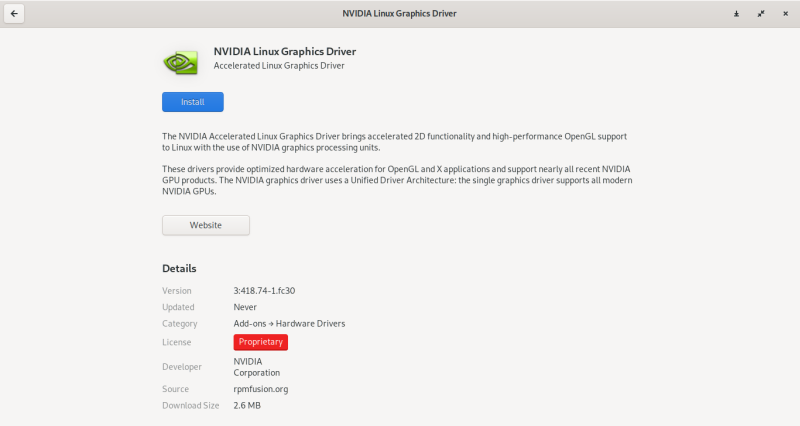Image resolution: width=800 pixels, height=426 pixels.
Task: Click the 'Category' field label
Action: click(180, 323)
